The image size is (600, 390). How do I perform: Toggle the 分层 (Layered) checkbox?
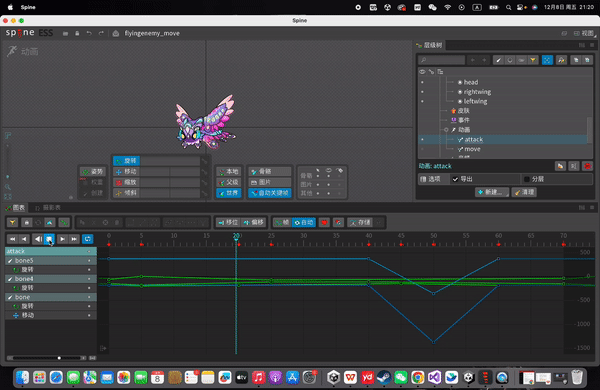coord(527,179)
